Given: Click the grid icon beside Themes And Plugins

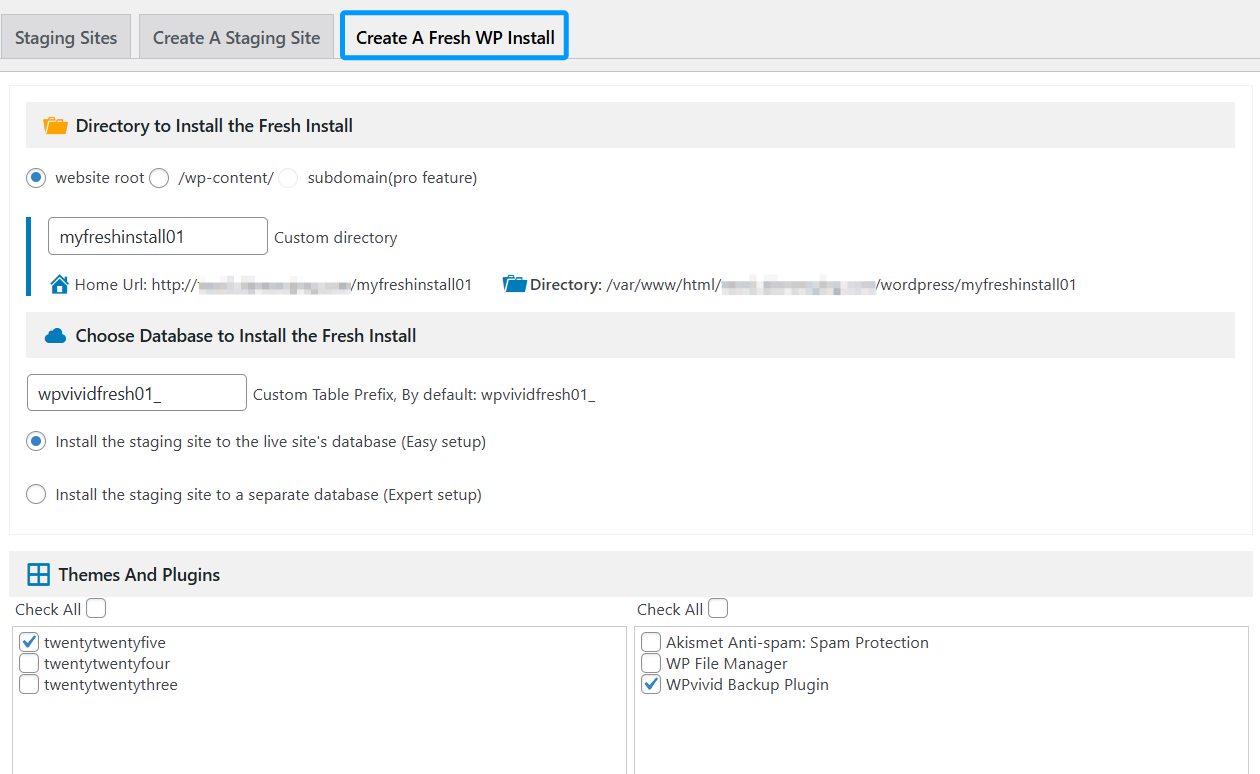Looking at the screenshot, I should [x=38, y=574].
